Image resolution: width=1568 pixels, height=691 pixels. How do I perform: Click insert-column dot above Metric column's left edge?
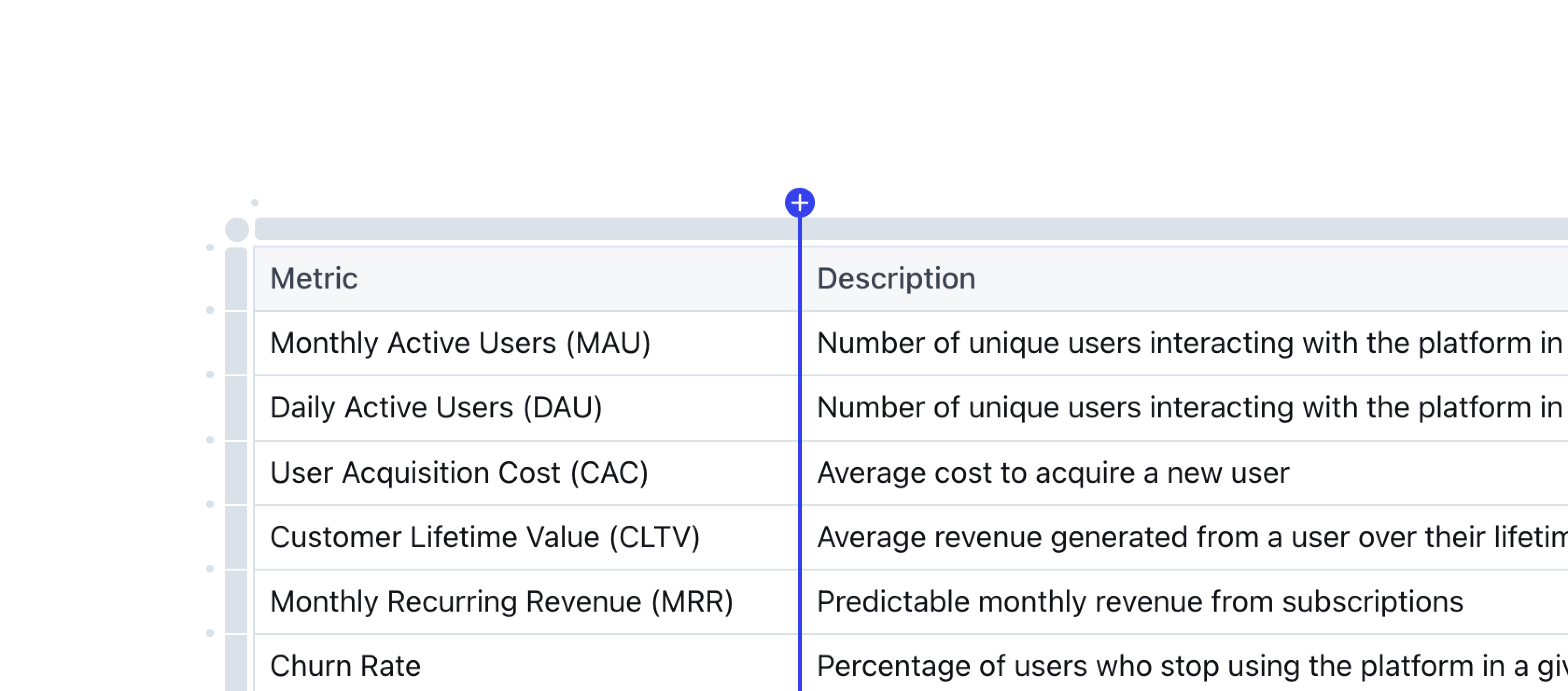click(254, 203)
